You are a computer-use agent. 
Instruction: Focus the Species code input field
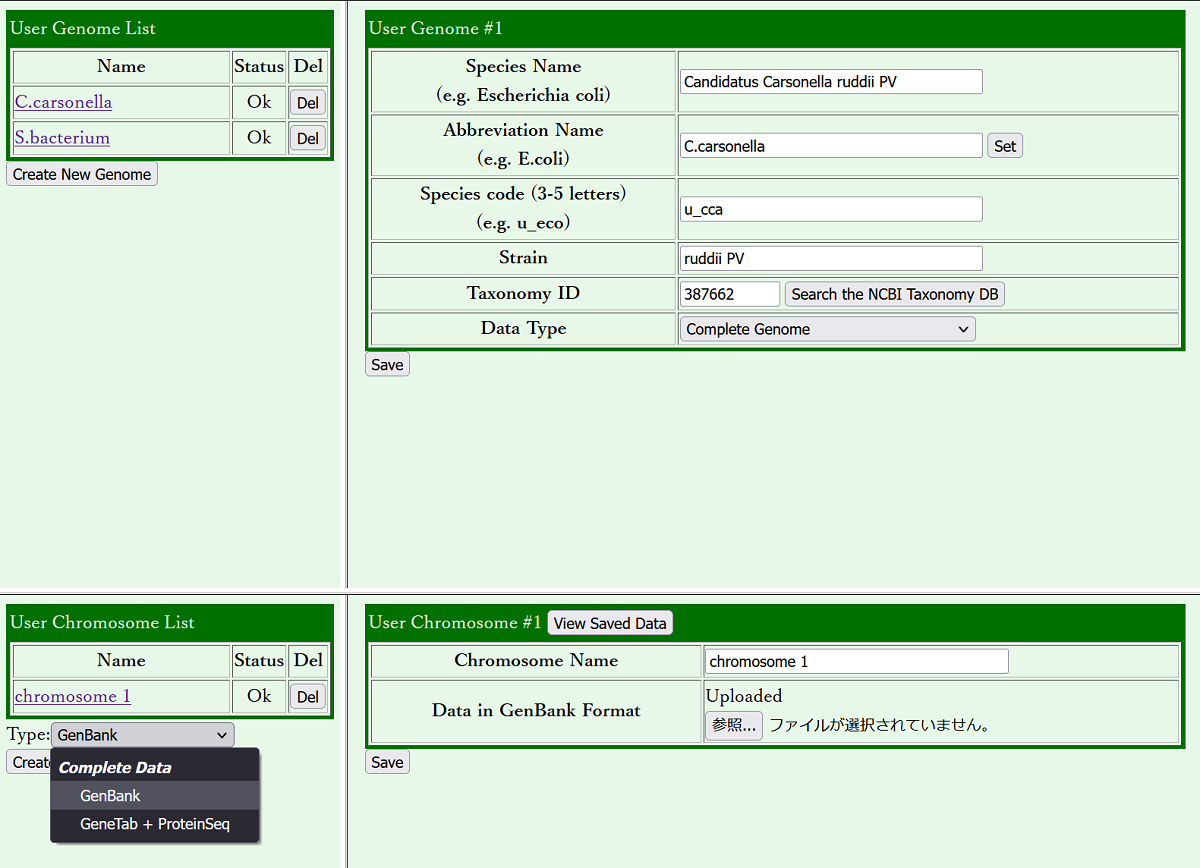830,209
